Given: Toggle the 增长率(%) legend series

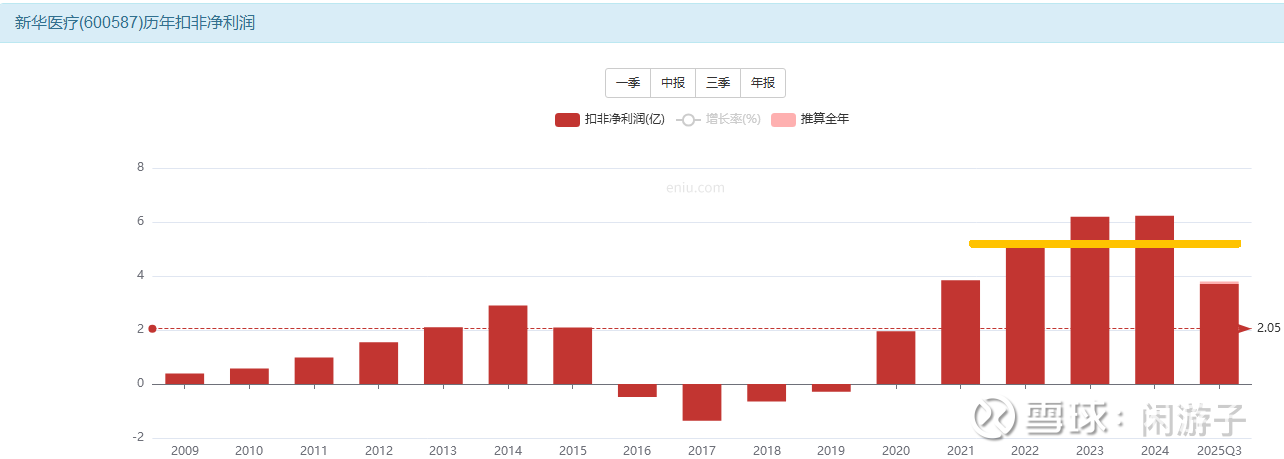Looking at the screenshot, I should tap(719, 120).
